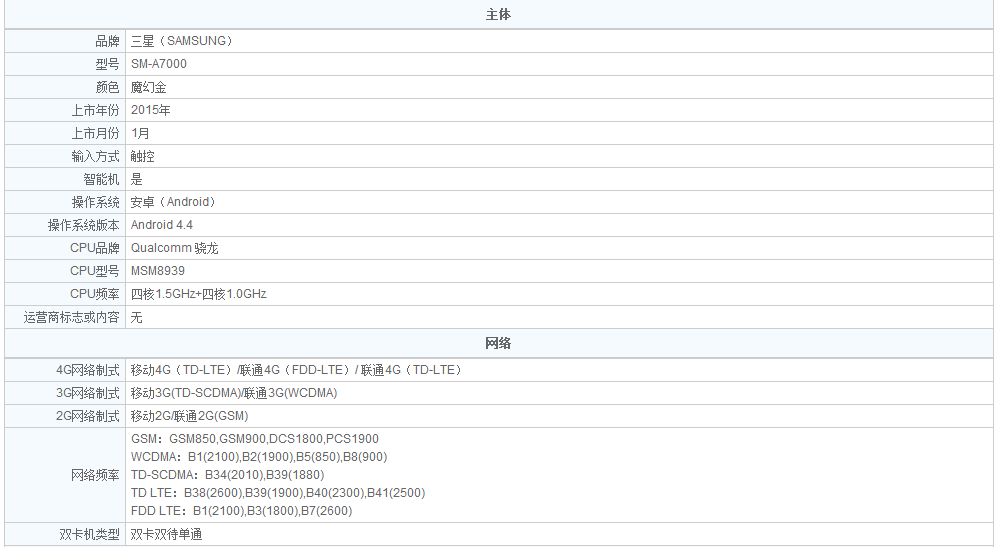
Task: Click the model number SM-A7000
Action: pyautogui.click(x=159, y=64)
